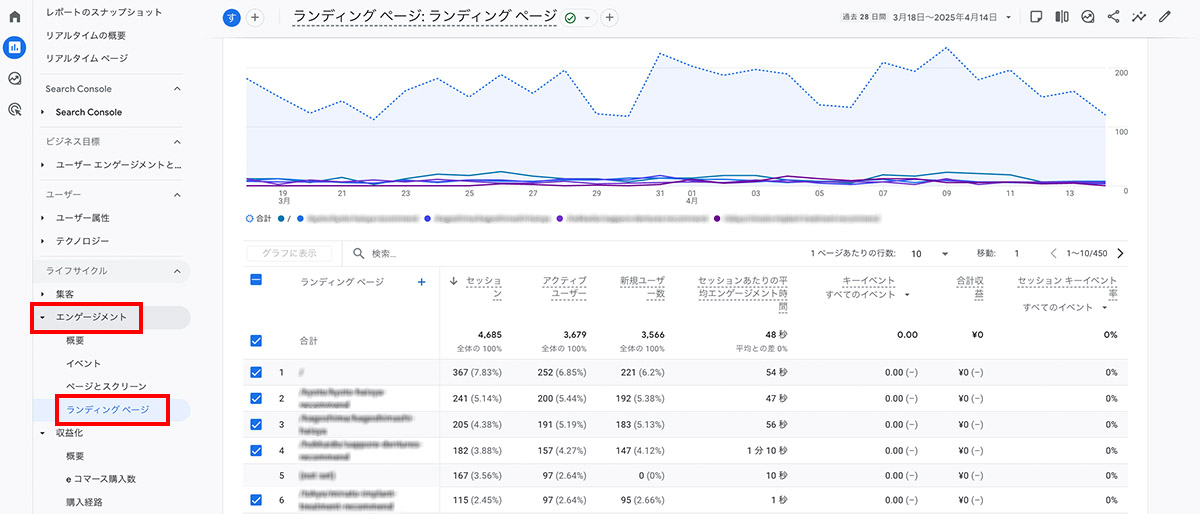This screenshot has height=514, width=1200.
Task: Open the Advertising icon in left rail
Action: tap(15, 110)
